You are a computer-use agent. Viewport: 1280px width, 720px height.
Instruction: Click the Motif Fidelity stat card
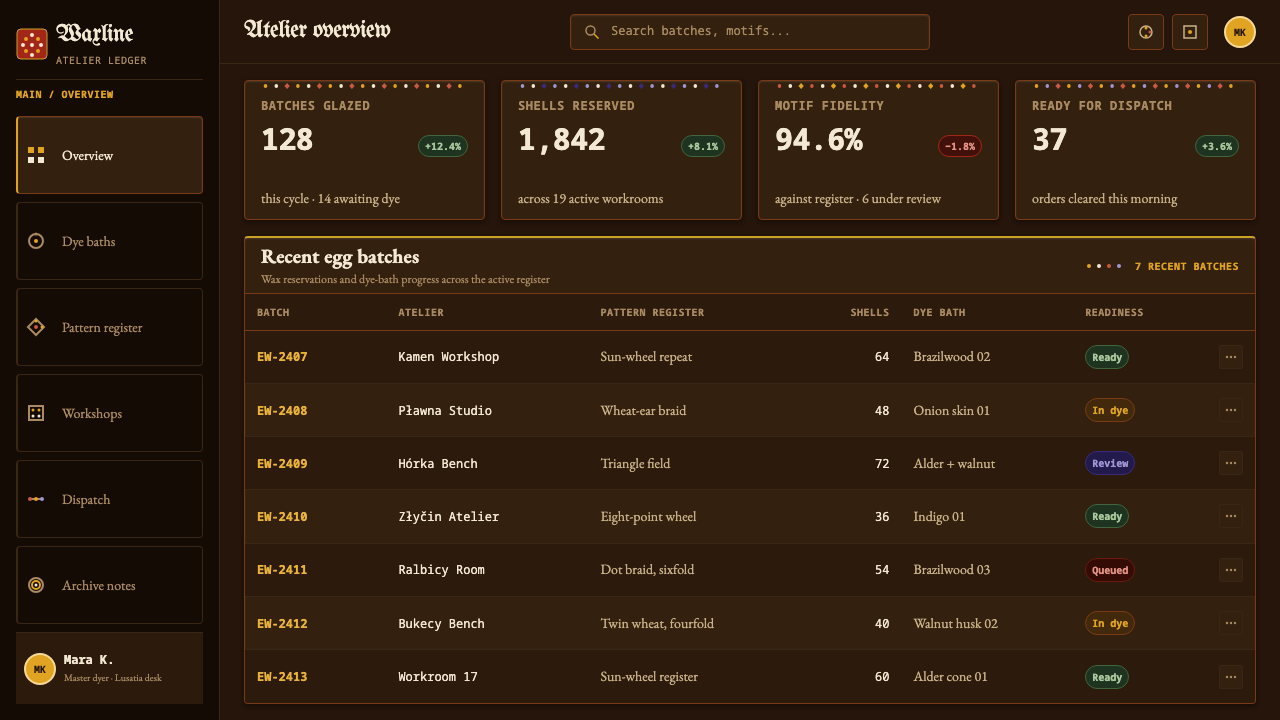[878, 150]
